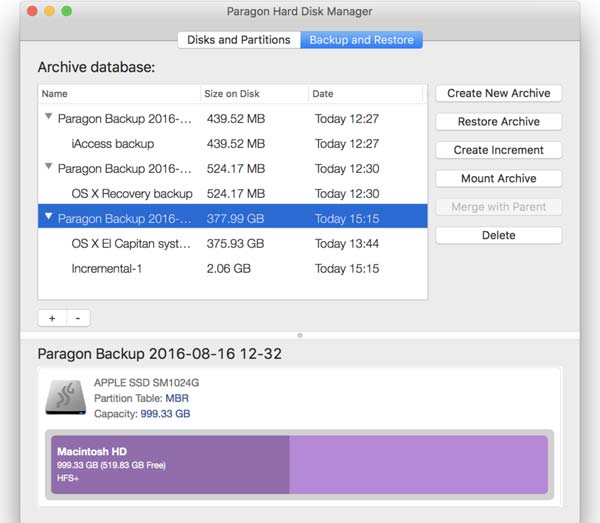600x523 pixels.
Task: Click the Restore Archive button
Action: pyautogui.click(x=499, y=122)
